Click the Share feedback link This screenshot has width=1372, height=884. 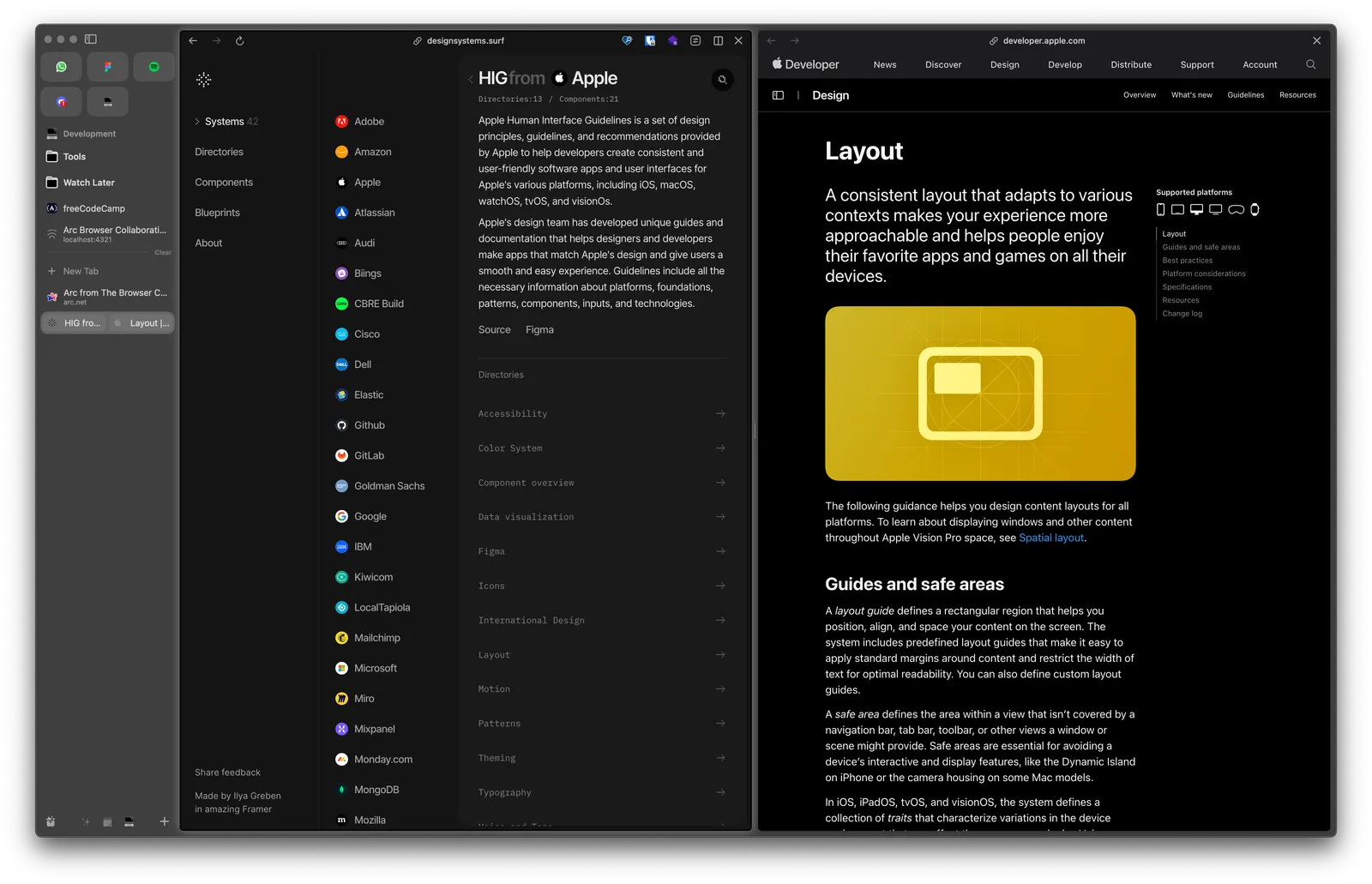click(227, 773)
